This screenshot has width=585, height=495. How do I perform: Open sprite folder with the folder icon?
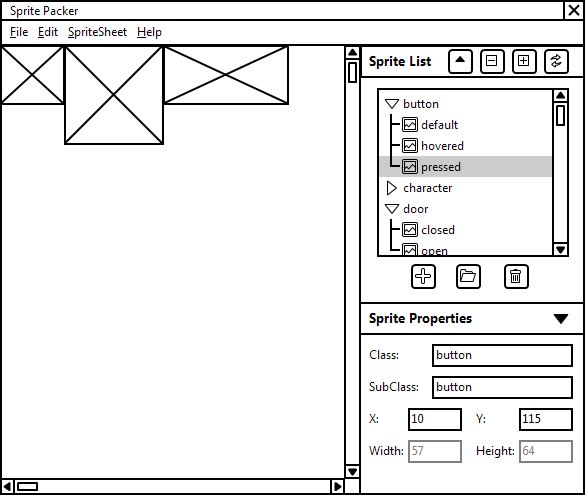pos(468,276)
